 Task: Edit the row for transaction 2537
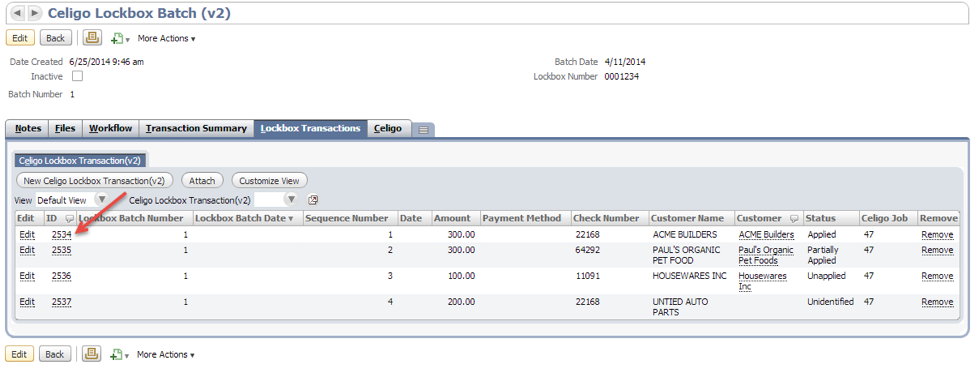click(27, 302)
